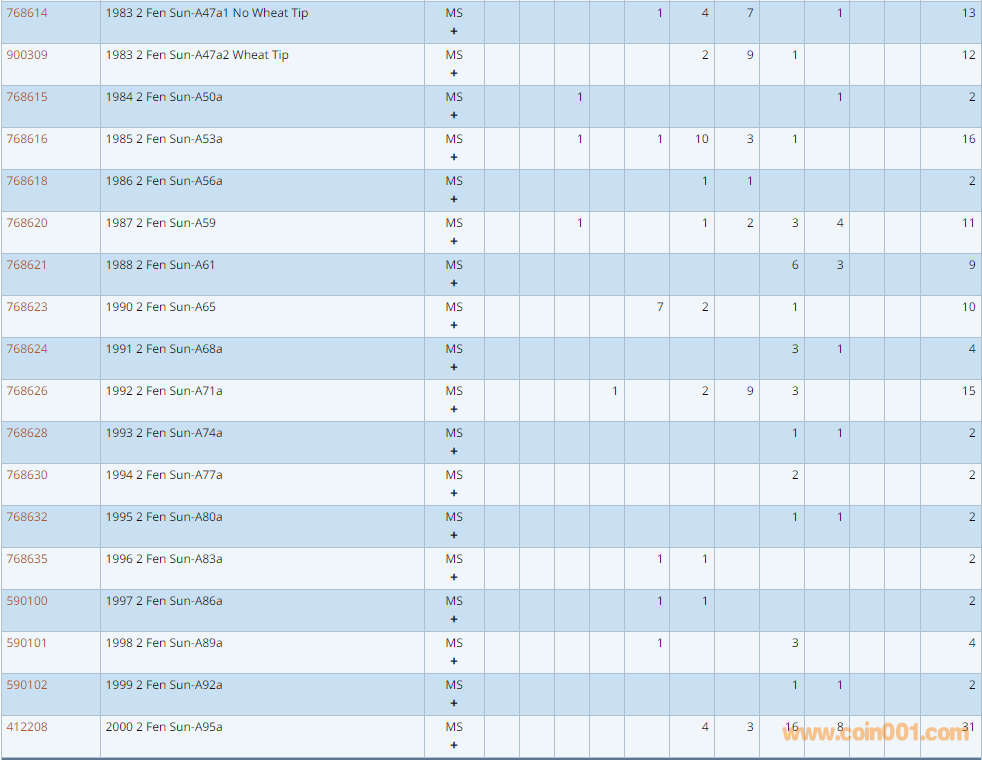Click the count 7 in the 1990 row

point(660,307)
